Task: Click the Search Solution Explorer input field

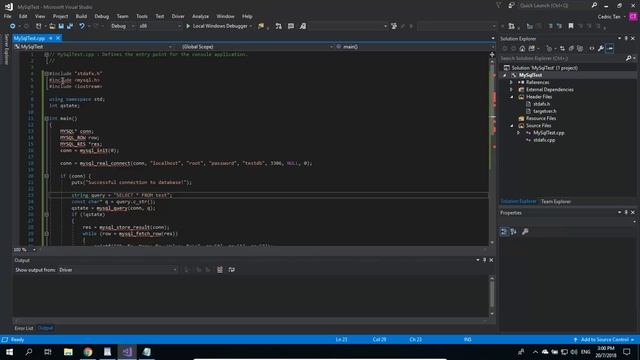Action: [x=562, y=58]
